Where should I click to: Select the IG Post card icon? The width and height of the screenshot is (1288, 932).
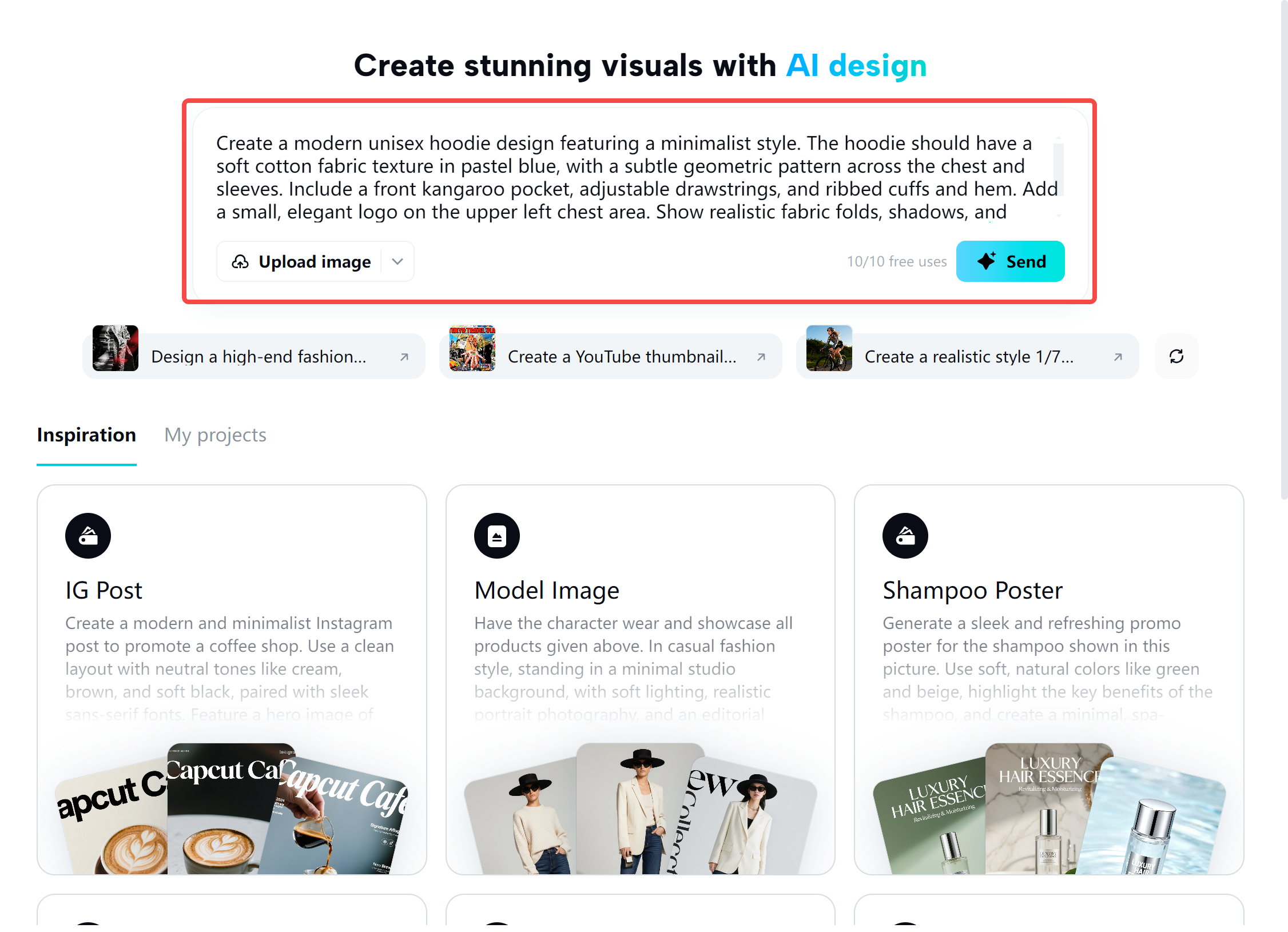tap(87, 535)
